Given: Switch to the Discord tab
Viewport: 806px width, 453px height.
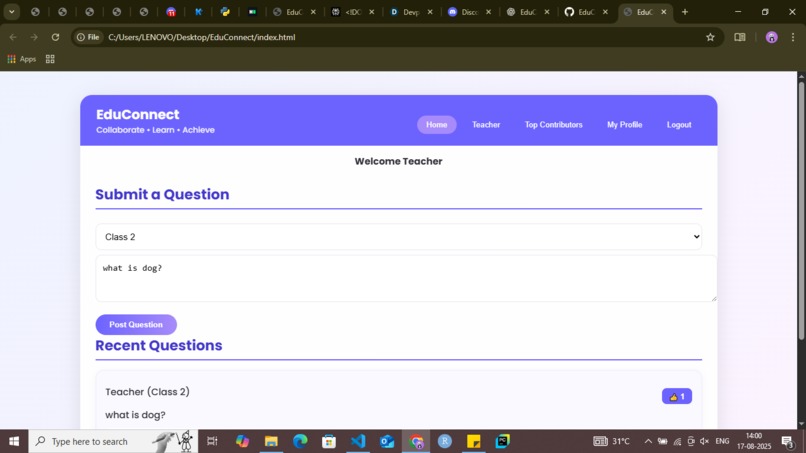Looking at the screenshot, I should pyautogui.click(x=469, y=12).
